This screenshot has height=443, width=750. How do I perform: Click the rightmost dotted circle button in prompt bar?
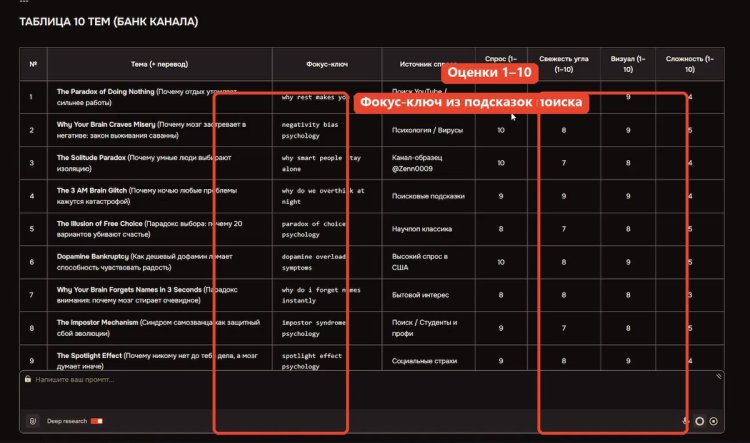(x=714, y=421)
